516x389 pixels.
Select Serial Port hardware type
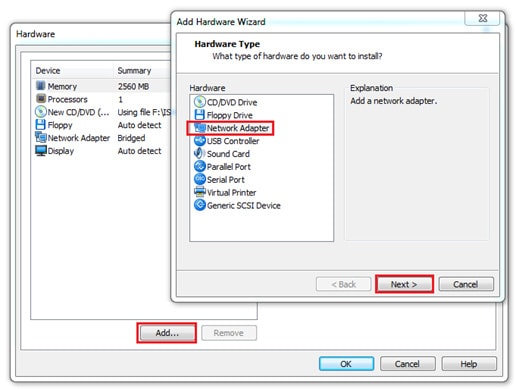pyautogui.click(x=219, y=180)
